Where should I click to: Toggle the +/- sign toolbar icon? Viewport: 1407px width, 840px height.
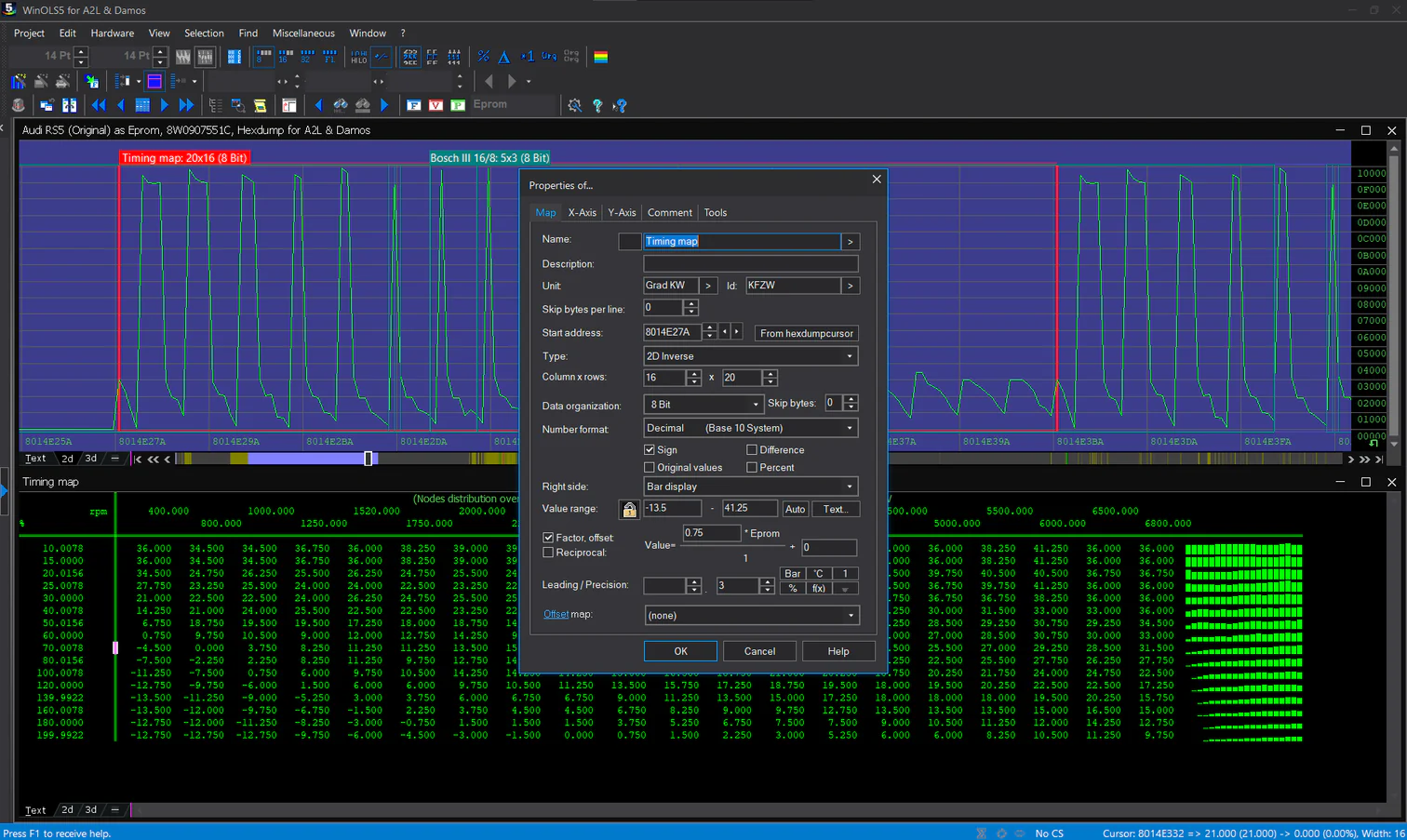(x=381, y=57)
